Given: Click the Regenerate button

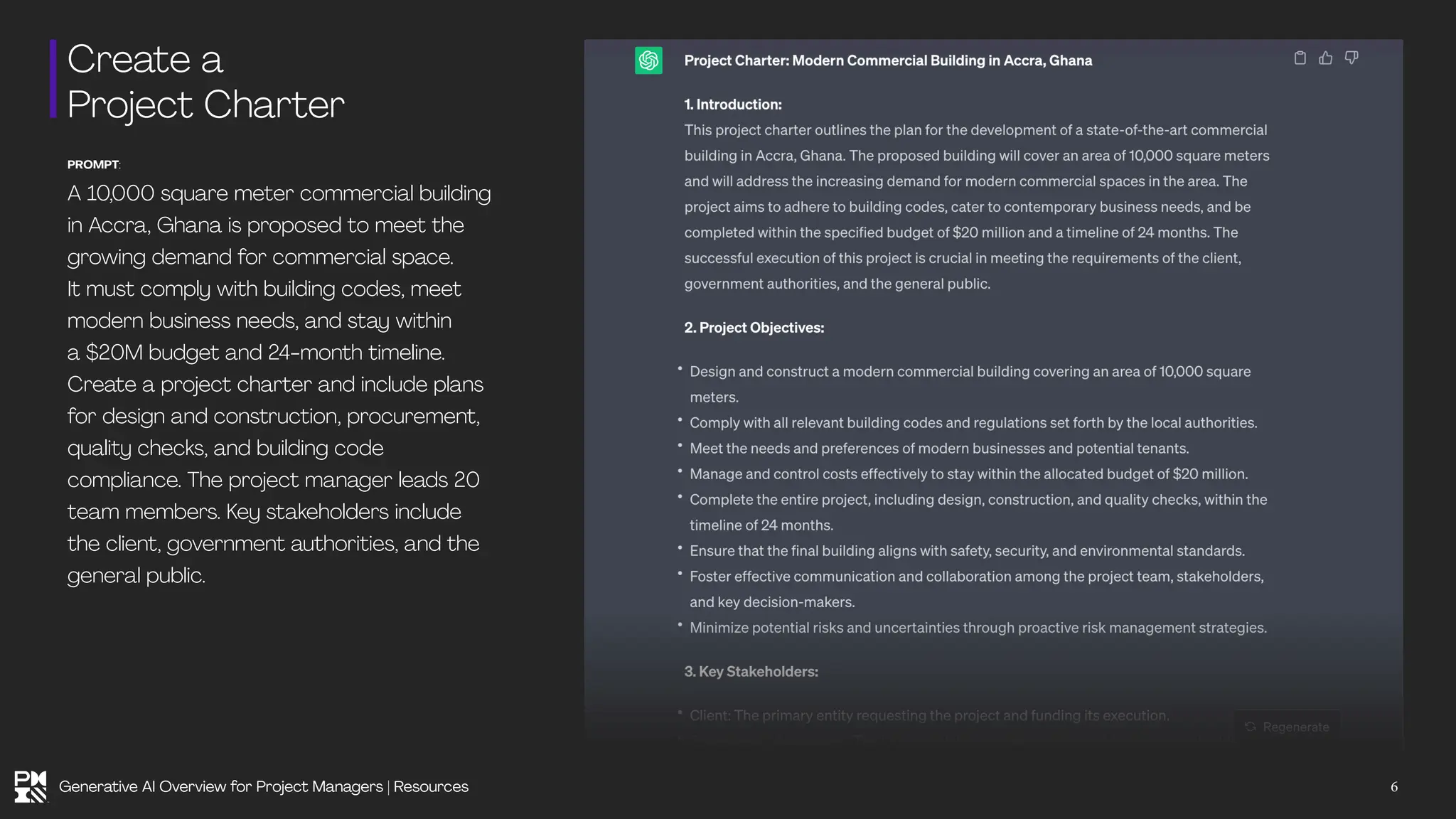Looking at the screenshot, I should point(1288,727).
